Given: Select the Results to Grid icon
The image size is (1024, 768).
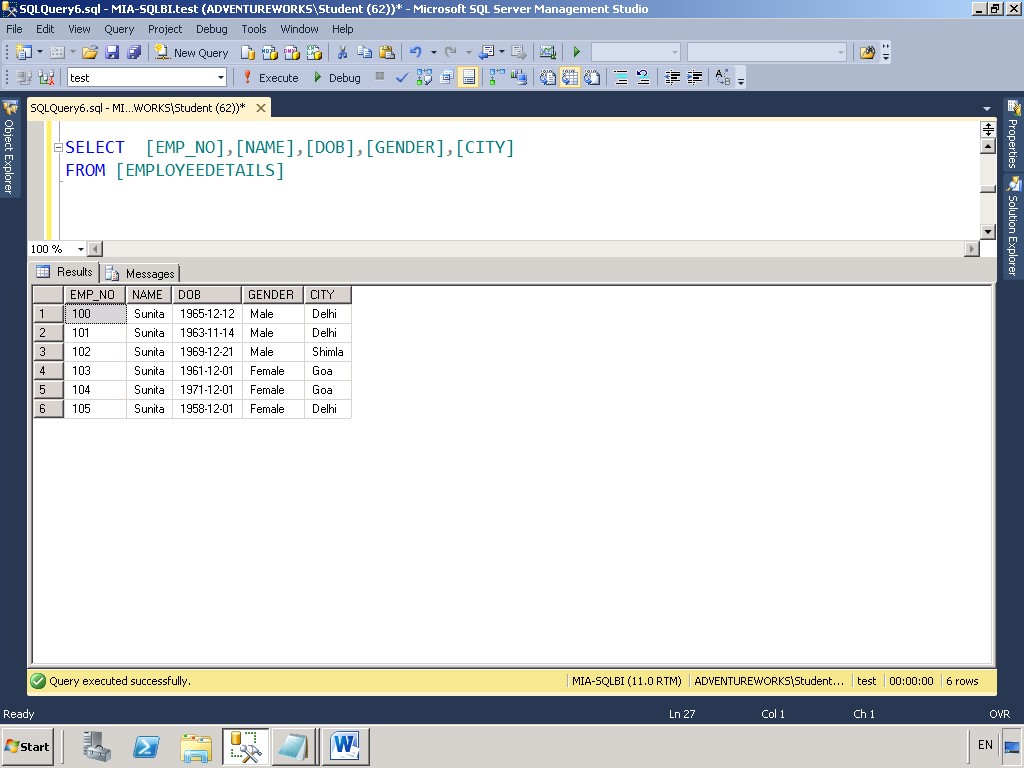Looking at the screenshot, I should tap(570, 77).
